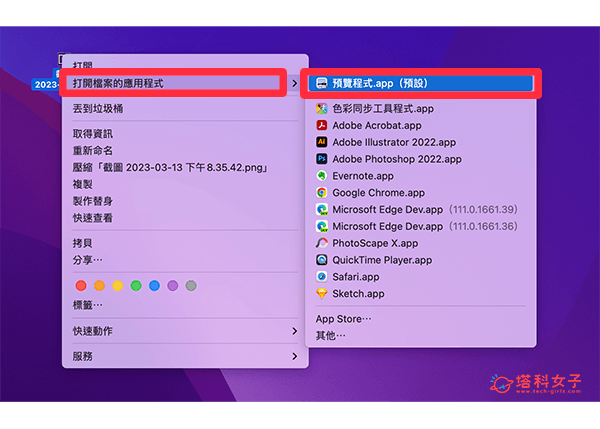Expand the 快速動作 submenu arrow

[294, 331]
